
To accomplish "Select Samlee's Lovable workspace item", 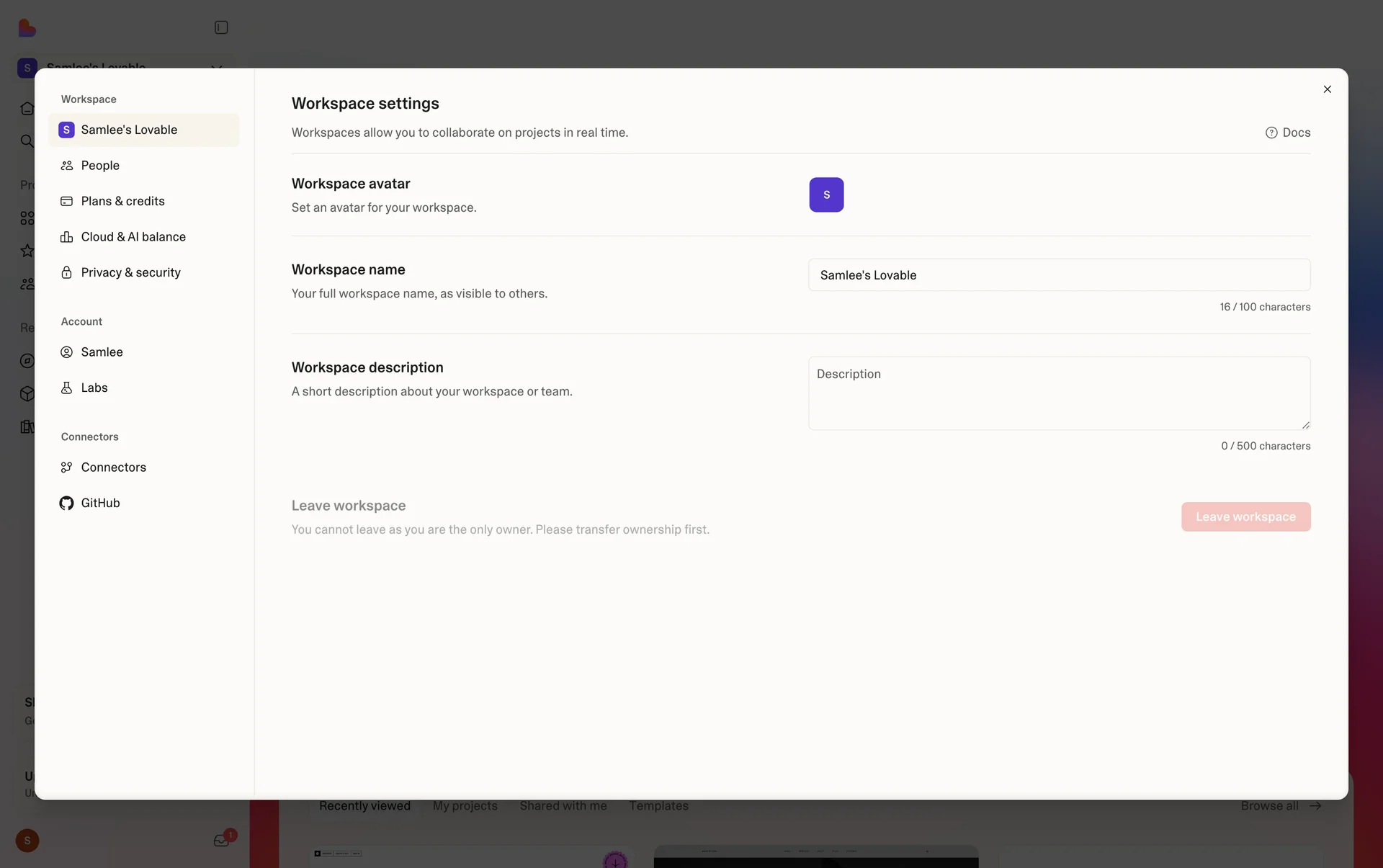I will (x=129, y=130).
